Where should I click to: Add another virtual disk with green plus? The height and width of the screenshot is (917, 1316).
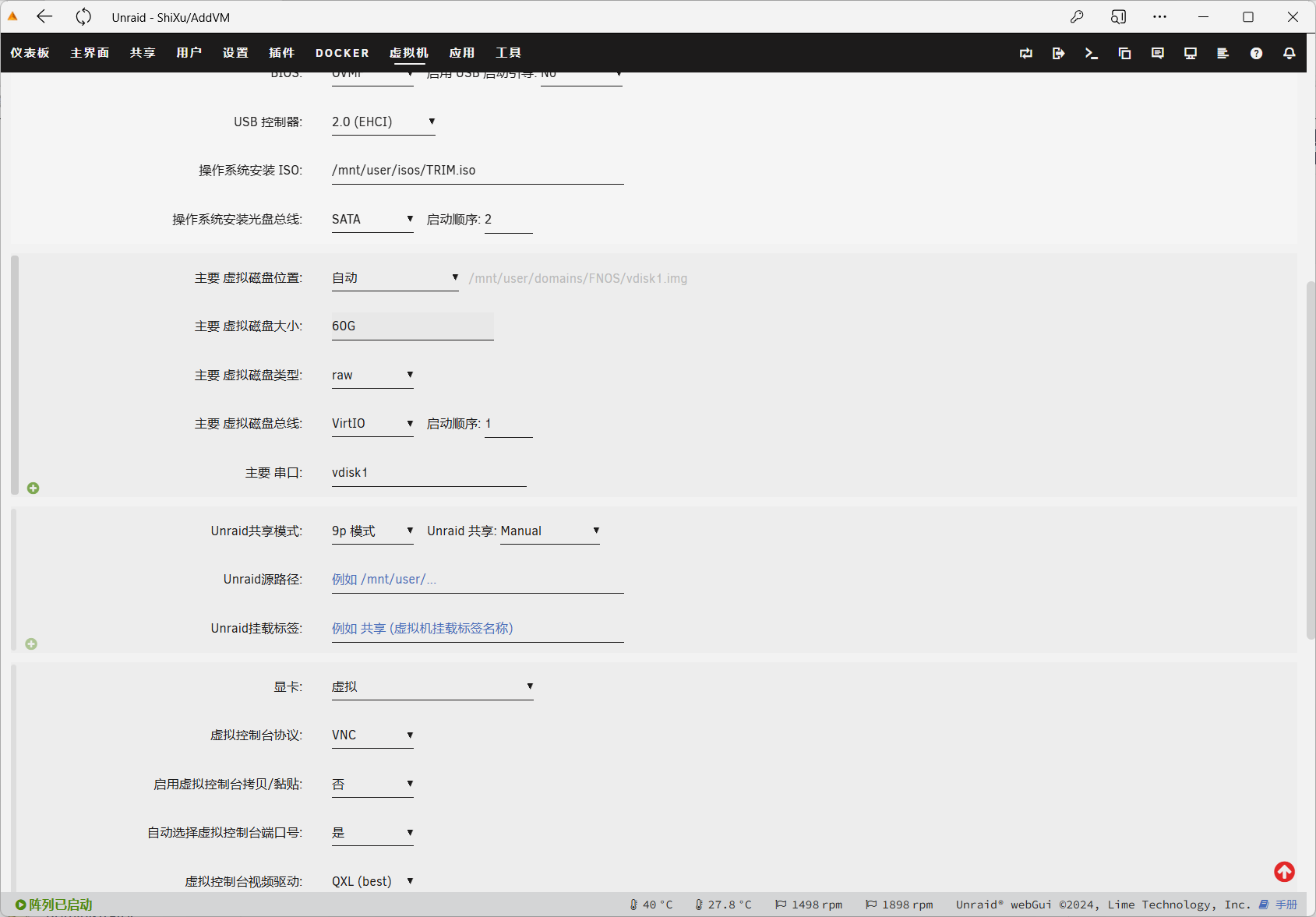coord(33,488)
